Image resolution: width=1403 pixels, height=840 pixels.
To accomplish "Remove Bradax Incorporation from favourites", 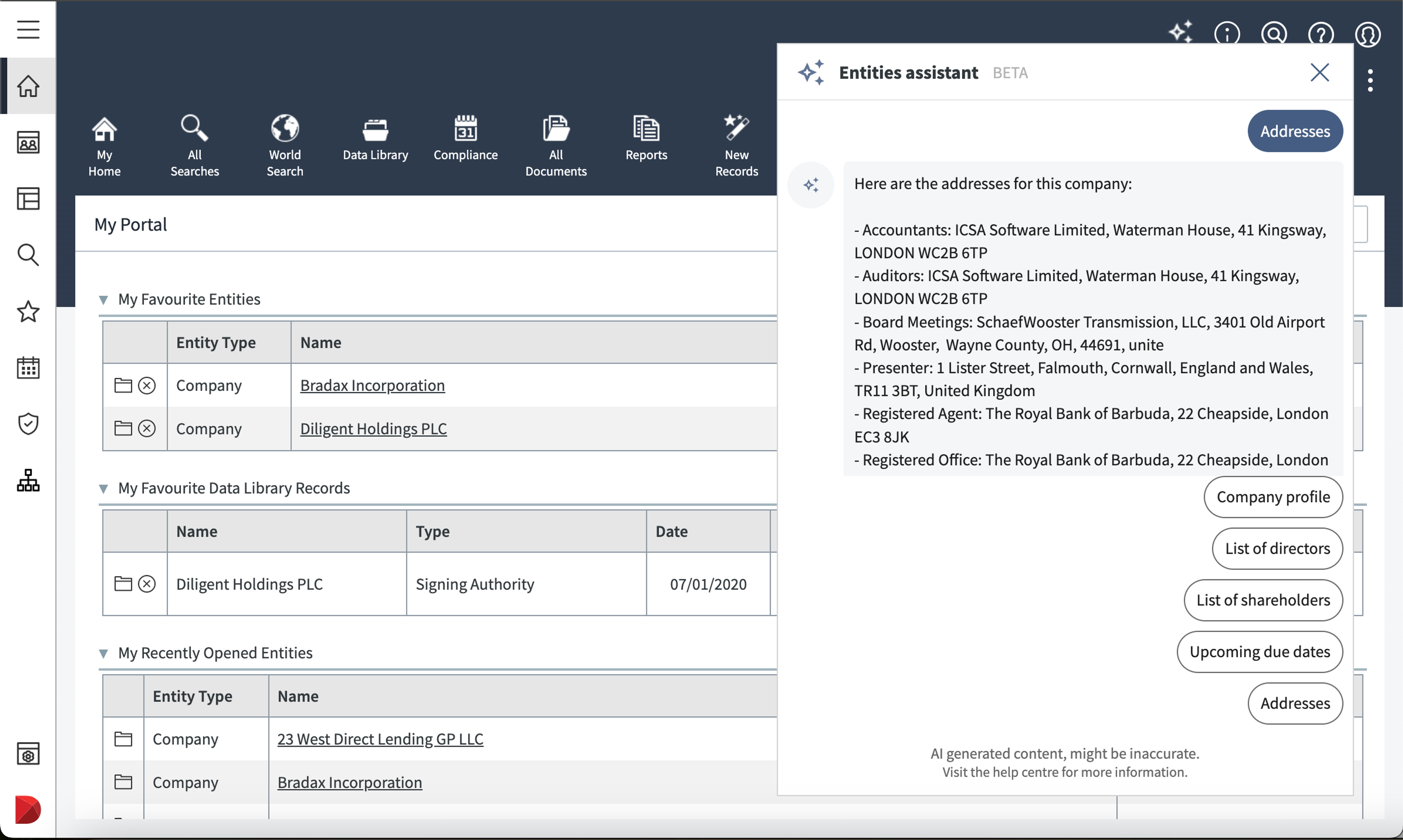I will pyautogui.click(x=147, y=385).
